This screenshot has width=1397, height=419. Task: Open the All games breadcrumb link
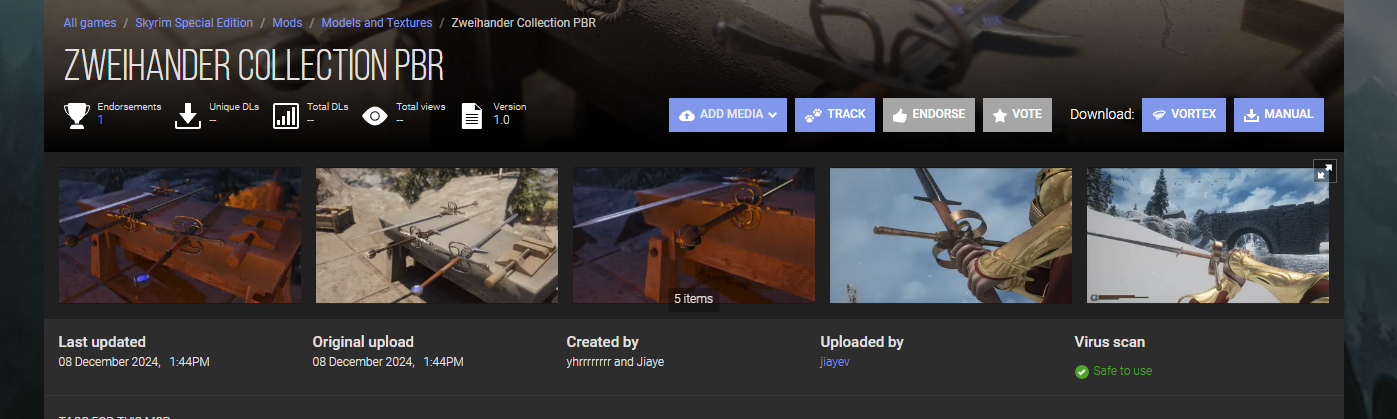click(x=89, y=22)
